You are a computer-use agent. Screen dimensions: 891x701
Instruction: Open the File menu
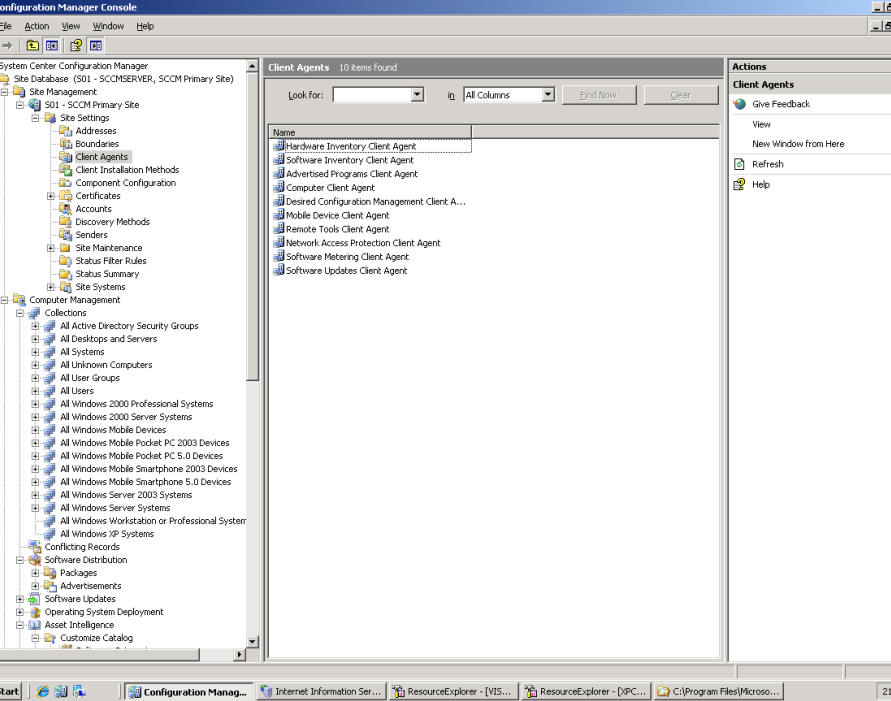[6, 26]
